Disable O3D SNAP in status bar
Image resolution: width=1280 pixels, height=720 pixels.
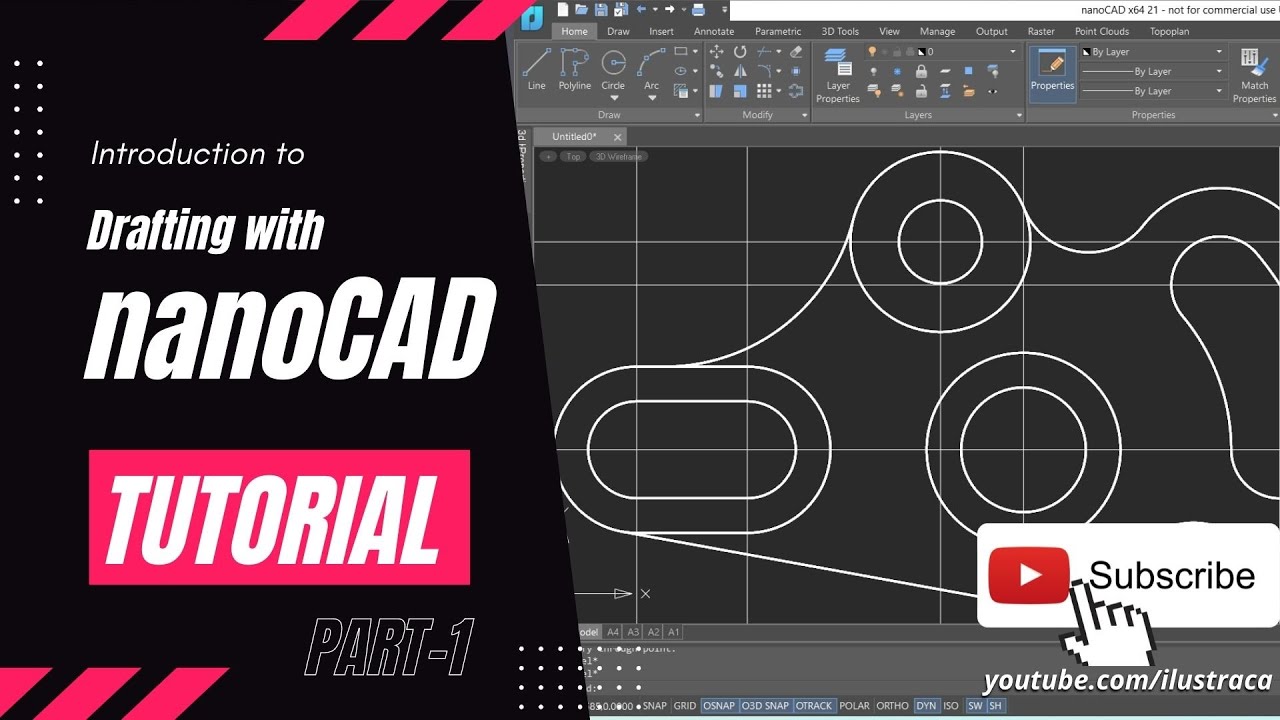(765, 706)
